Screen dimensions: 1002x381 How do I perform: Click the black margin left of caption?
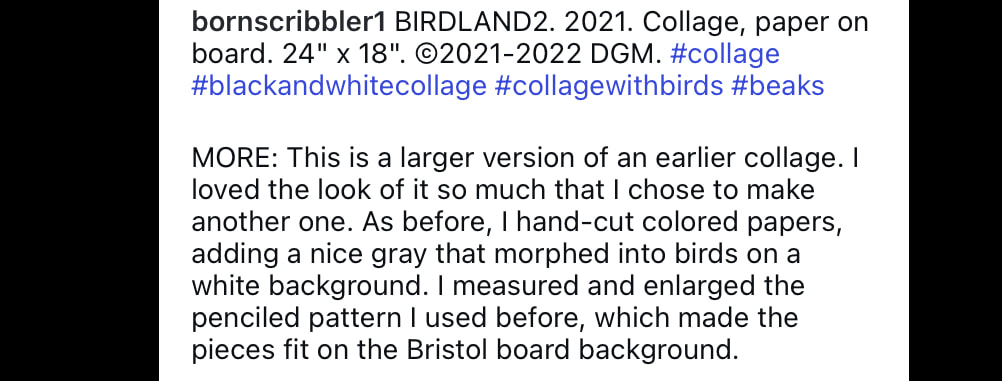point(79,190)
